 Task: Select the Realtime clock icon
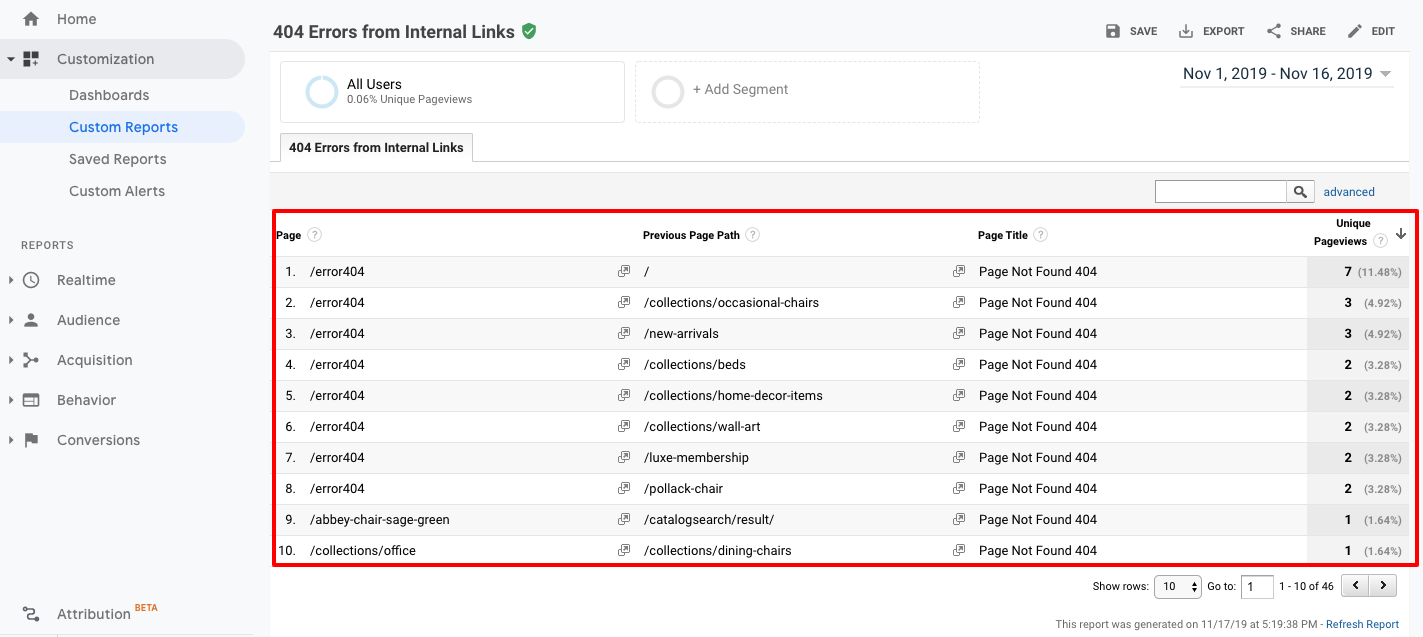pos(30,280)
